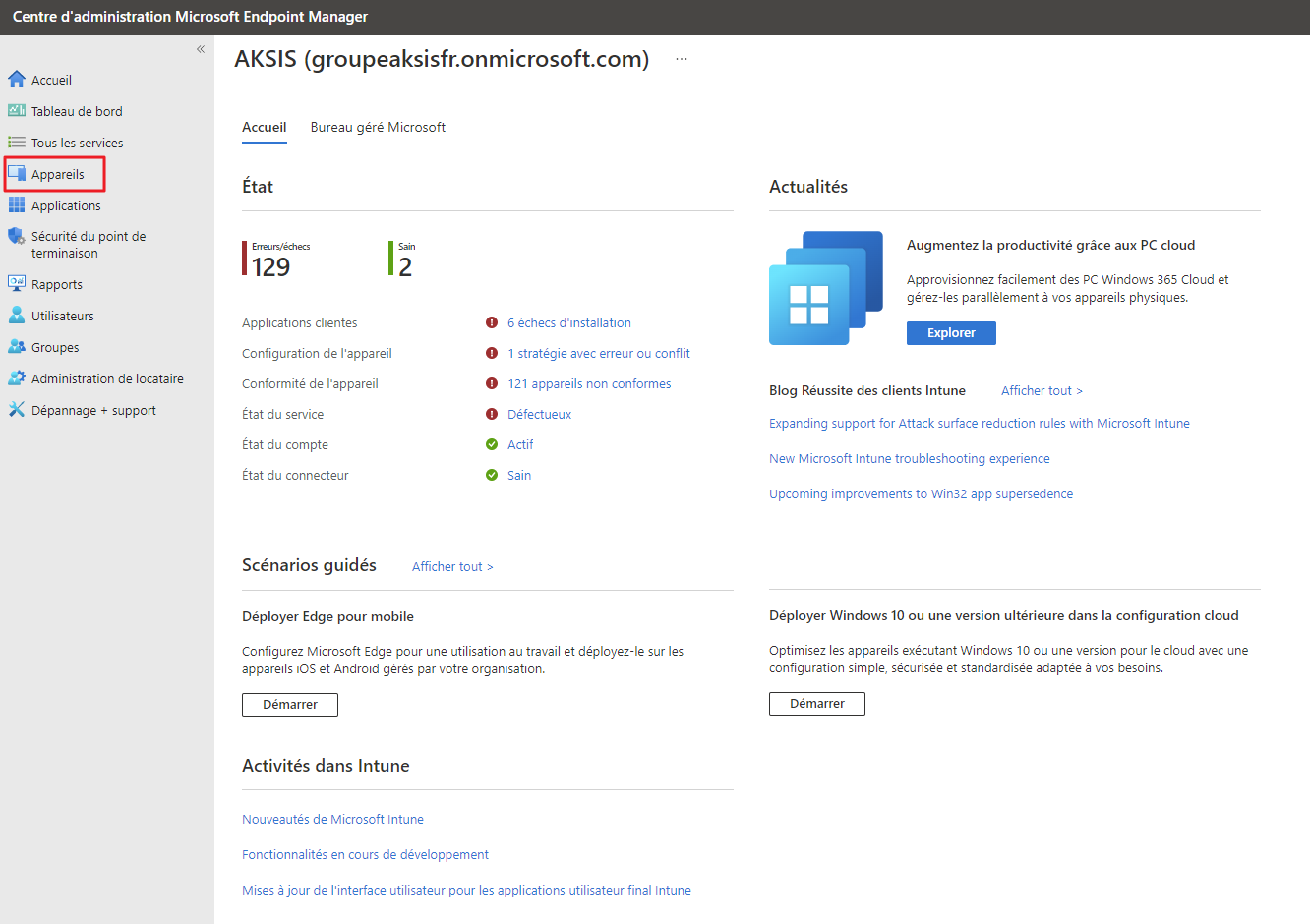Click the Explorer button for Cloud PCs

951,333
